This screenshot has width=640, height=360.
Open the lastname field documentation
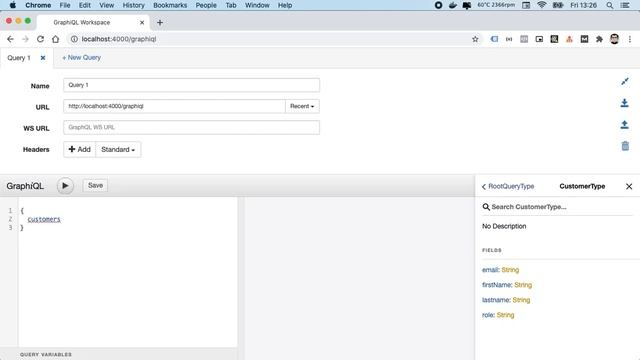click(496, 300)
